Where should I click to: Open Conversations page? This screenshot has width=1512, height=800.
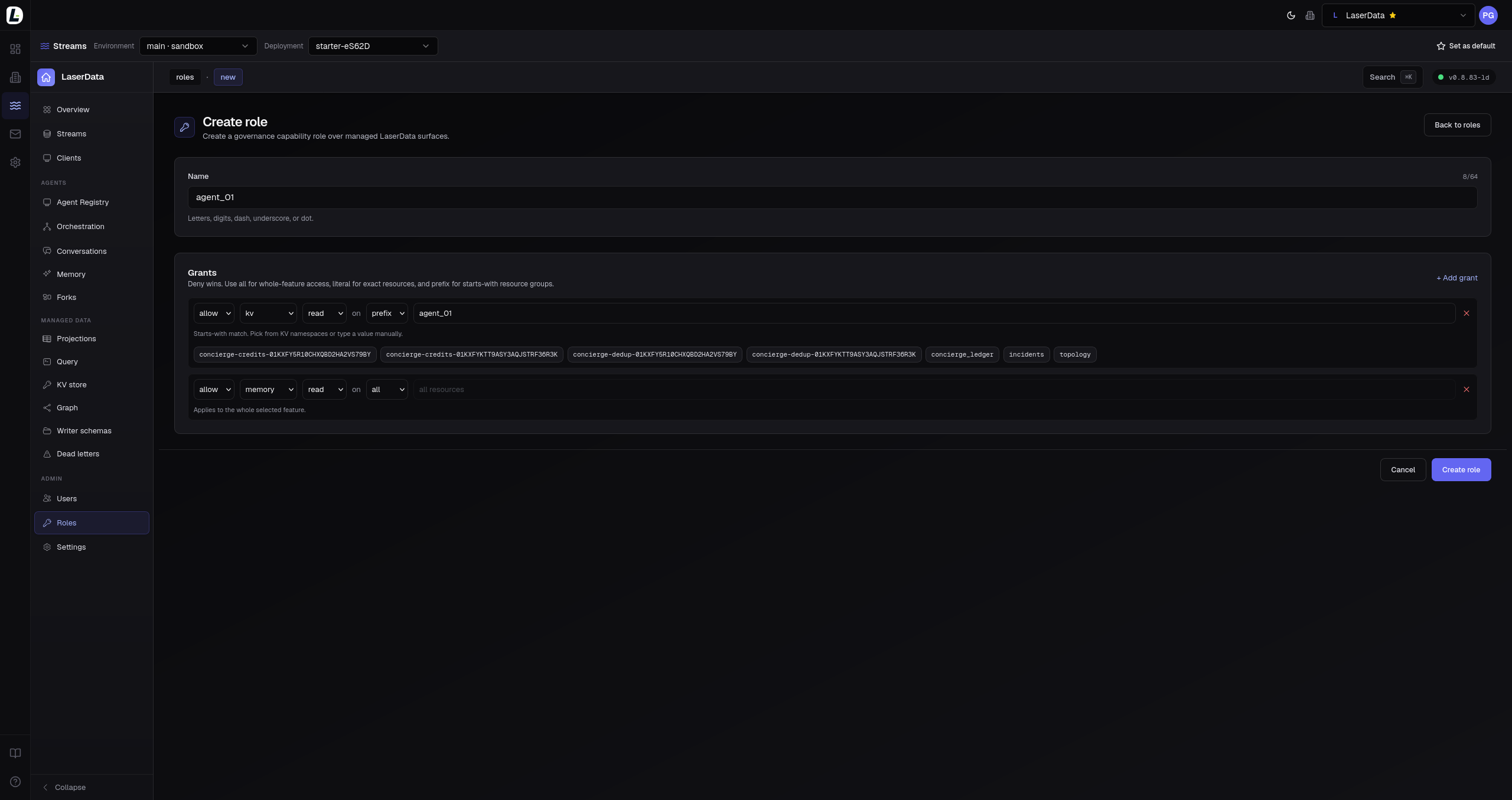point(92,252)
